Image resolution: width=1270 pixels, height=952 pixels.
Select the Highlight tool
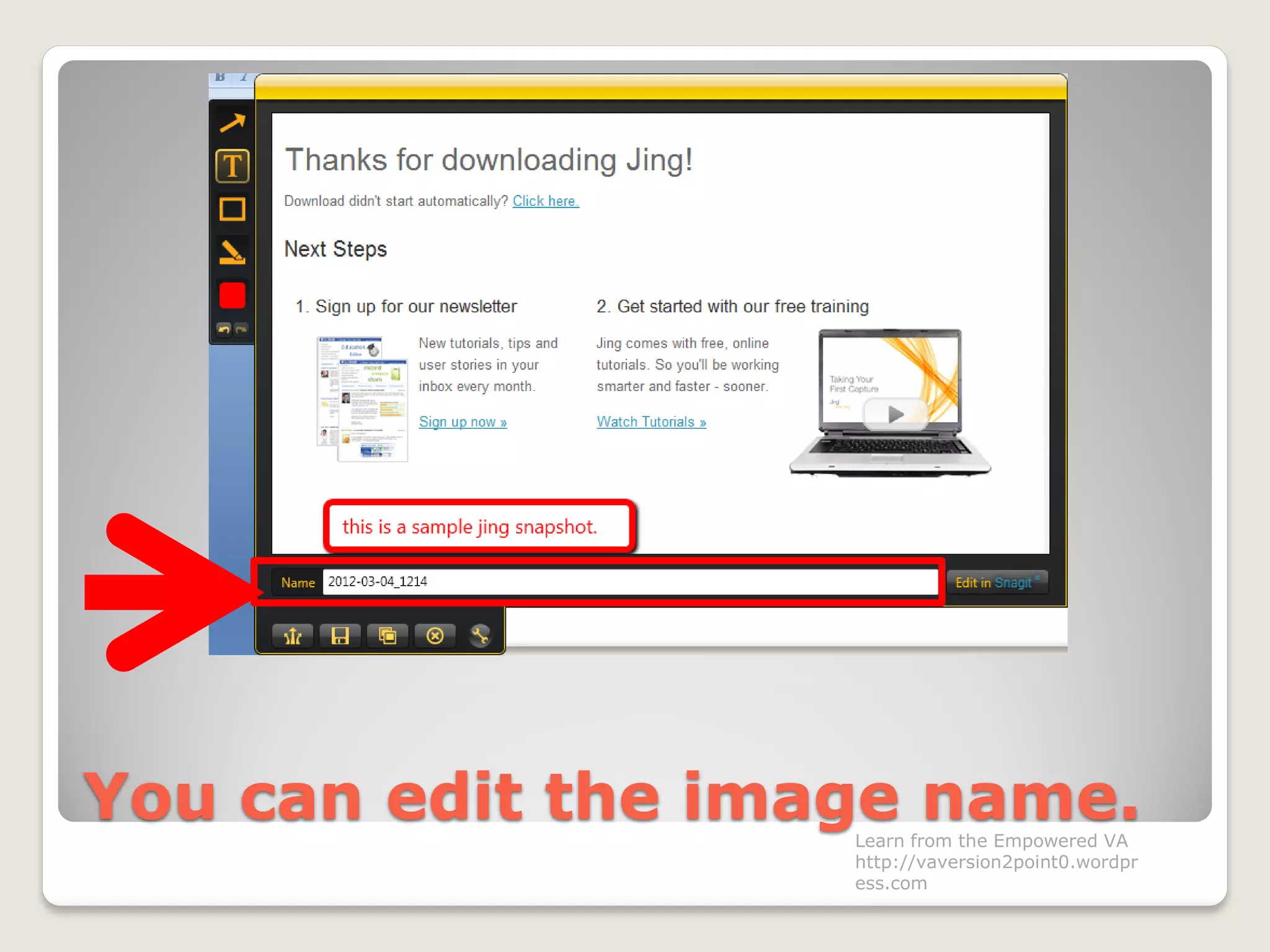[x=233, y=252]
